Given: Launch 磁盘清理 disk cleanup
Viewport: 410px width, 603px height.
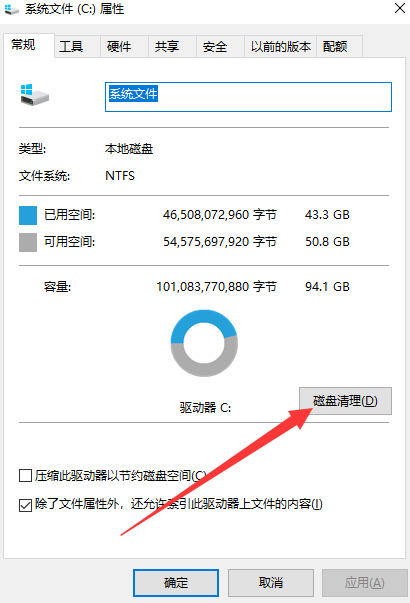Looking at the screenshot, I should (x=345, y=401).
